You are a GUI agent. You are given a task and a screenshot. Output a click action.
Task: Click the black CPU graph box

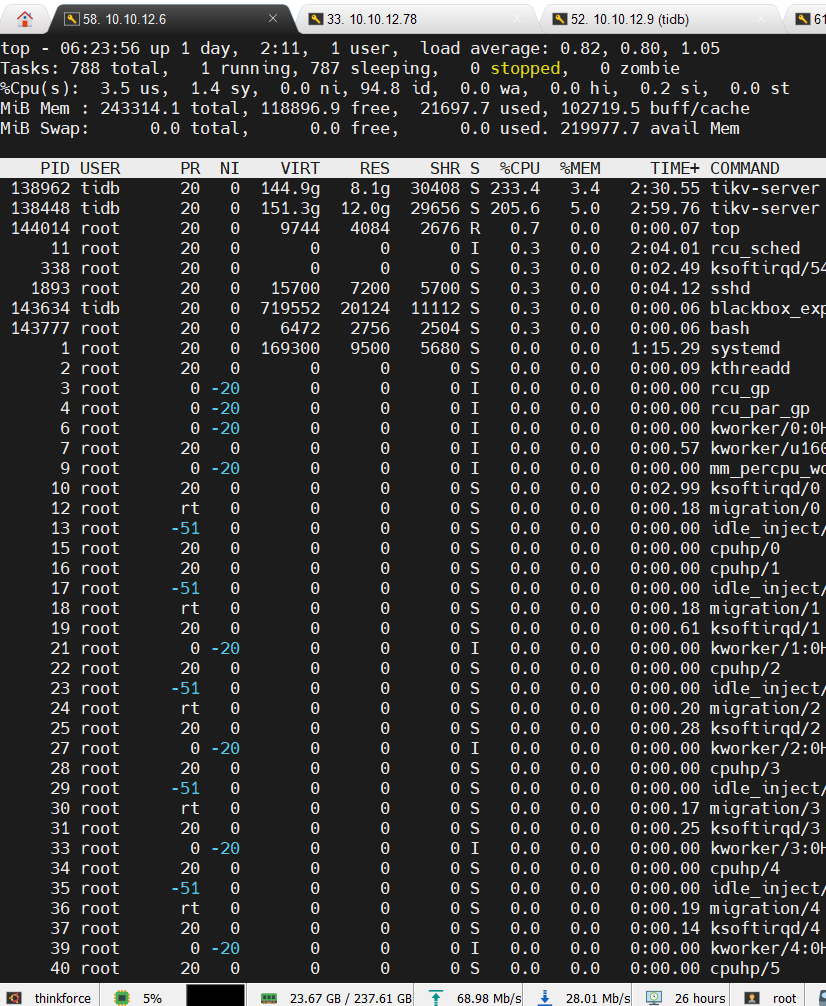[x=216, y=996]
